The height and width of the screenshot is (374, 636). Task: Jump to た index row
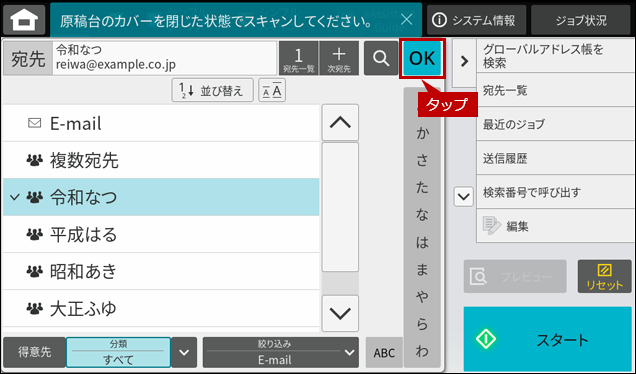point(422,187)
